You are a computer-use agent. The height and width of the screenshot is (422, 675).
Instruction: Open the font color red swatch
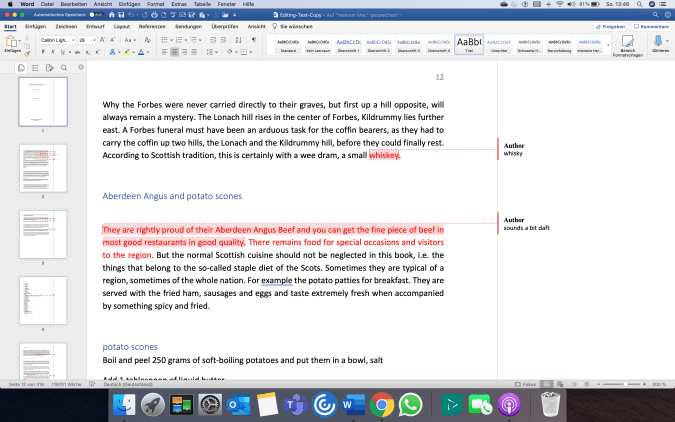click(142, 51)
